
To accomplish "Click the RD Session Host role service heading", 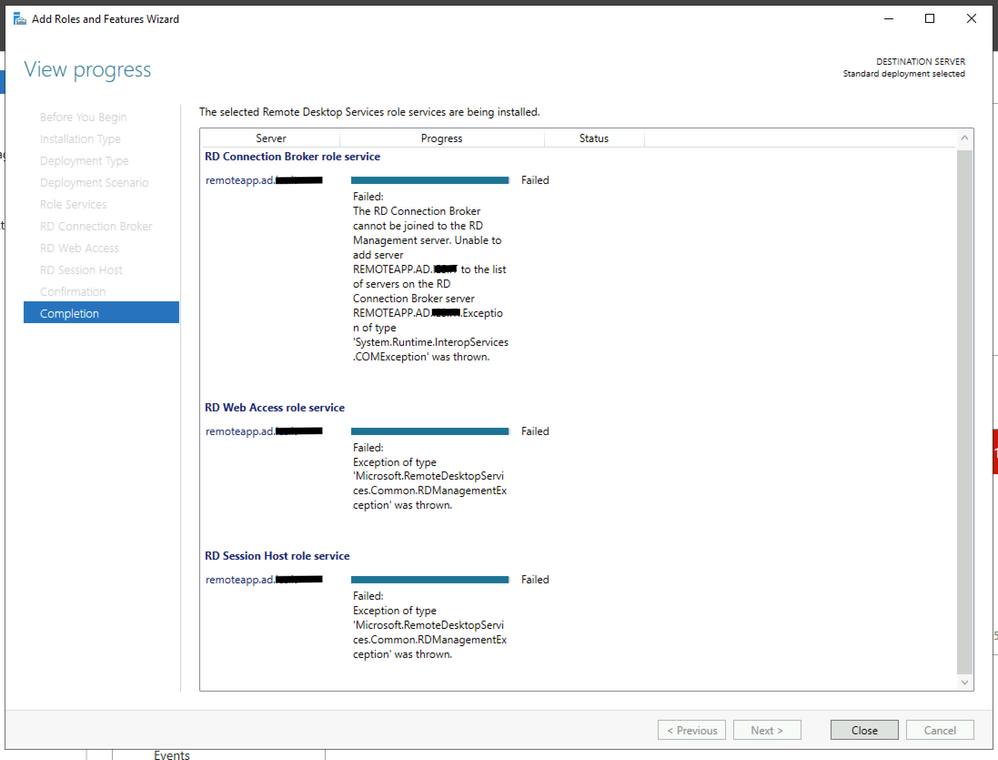I will [277, 556].
